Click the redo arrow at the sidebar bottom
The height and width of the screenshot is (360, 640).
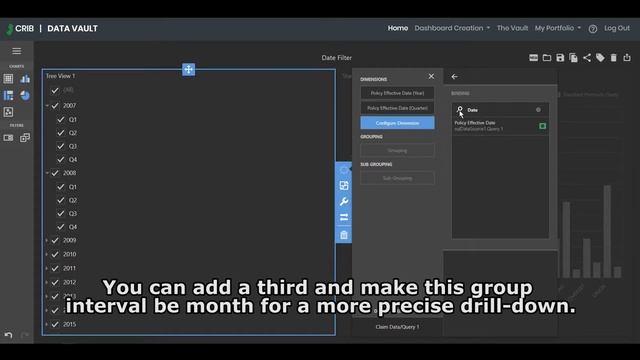click(25, 336)
